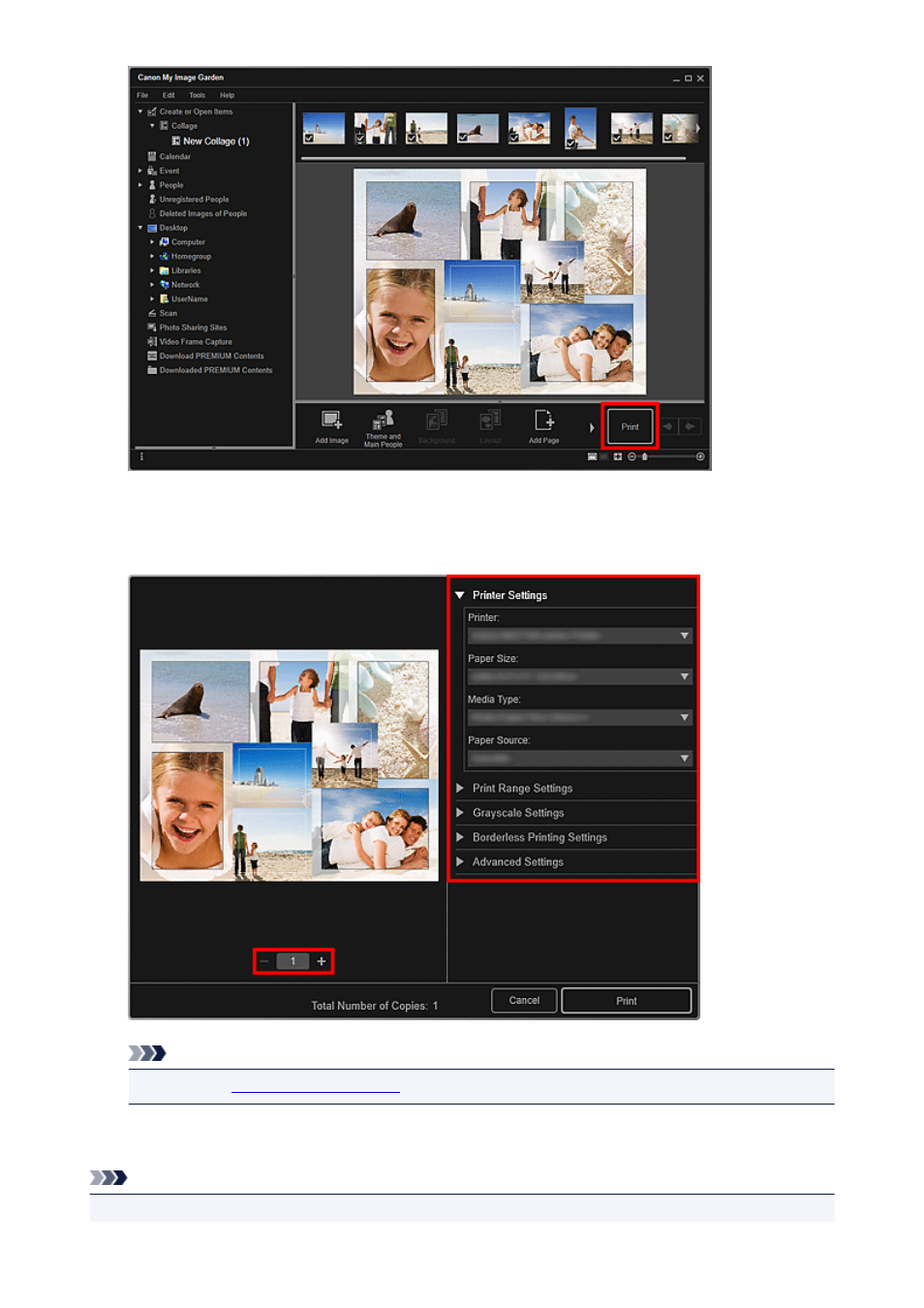Expand Advanced Settings

[460, 861]
